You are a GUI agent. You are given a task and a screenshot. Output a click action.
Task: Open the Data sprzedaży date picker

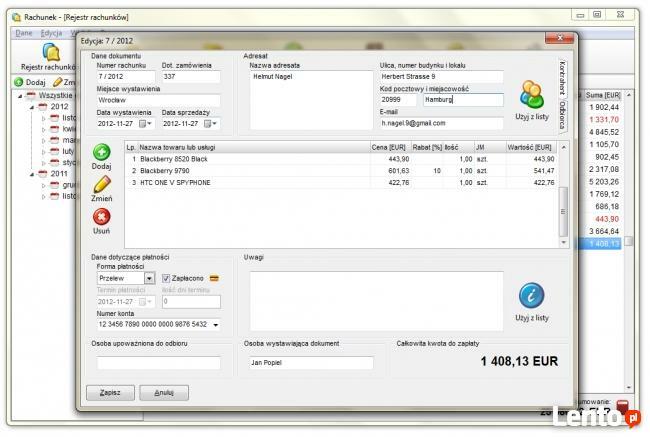213,124
